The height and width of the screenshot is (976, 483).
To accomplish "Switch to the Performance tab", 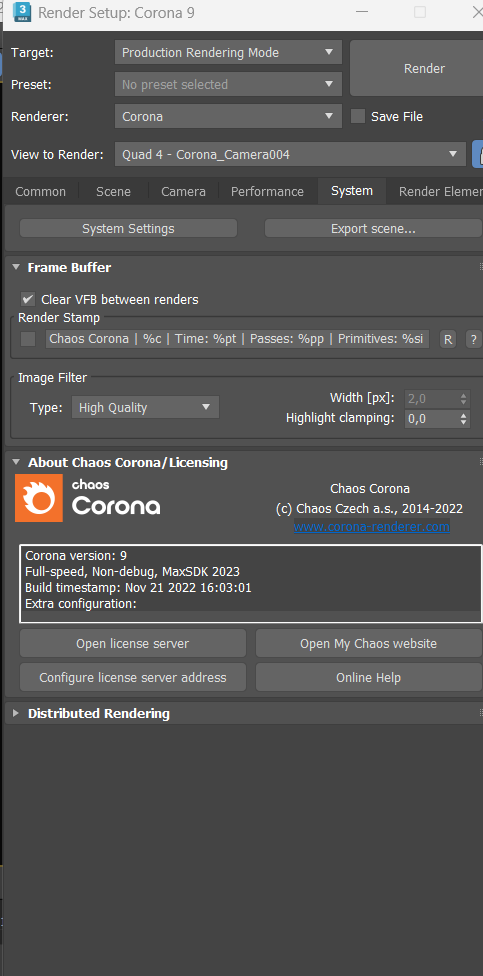I will click(x=267, y=192).
